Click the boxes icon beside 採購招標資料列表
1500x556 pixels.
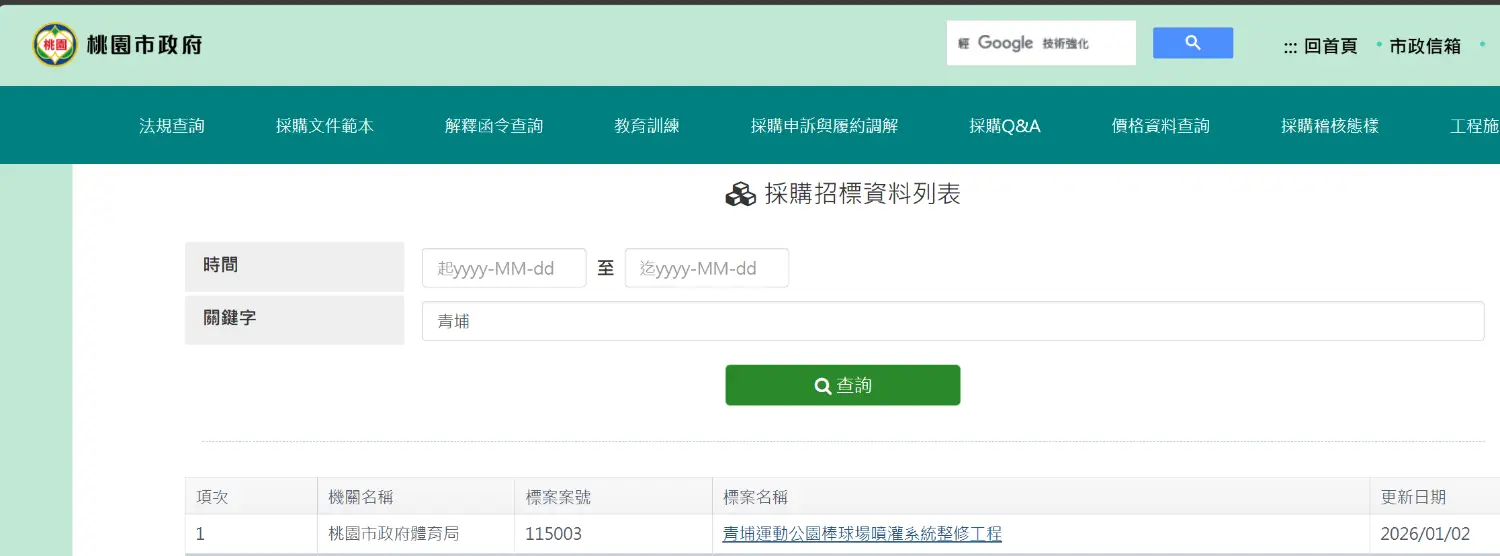coord(740,195)
